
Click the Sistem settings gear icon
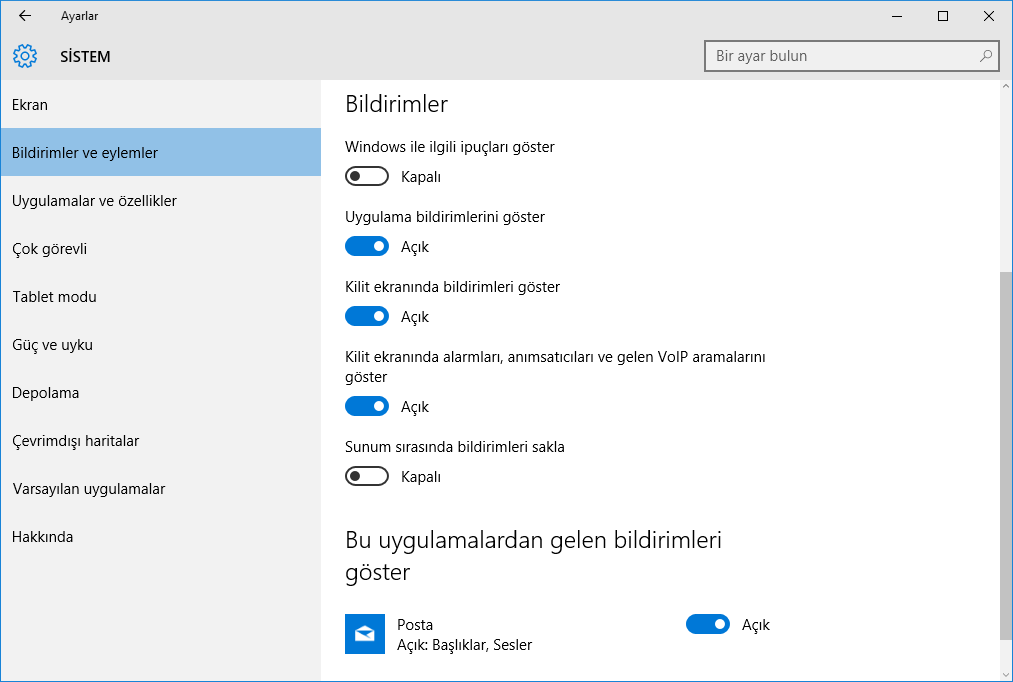26,57
